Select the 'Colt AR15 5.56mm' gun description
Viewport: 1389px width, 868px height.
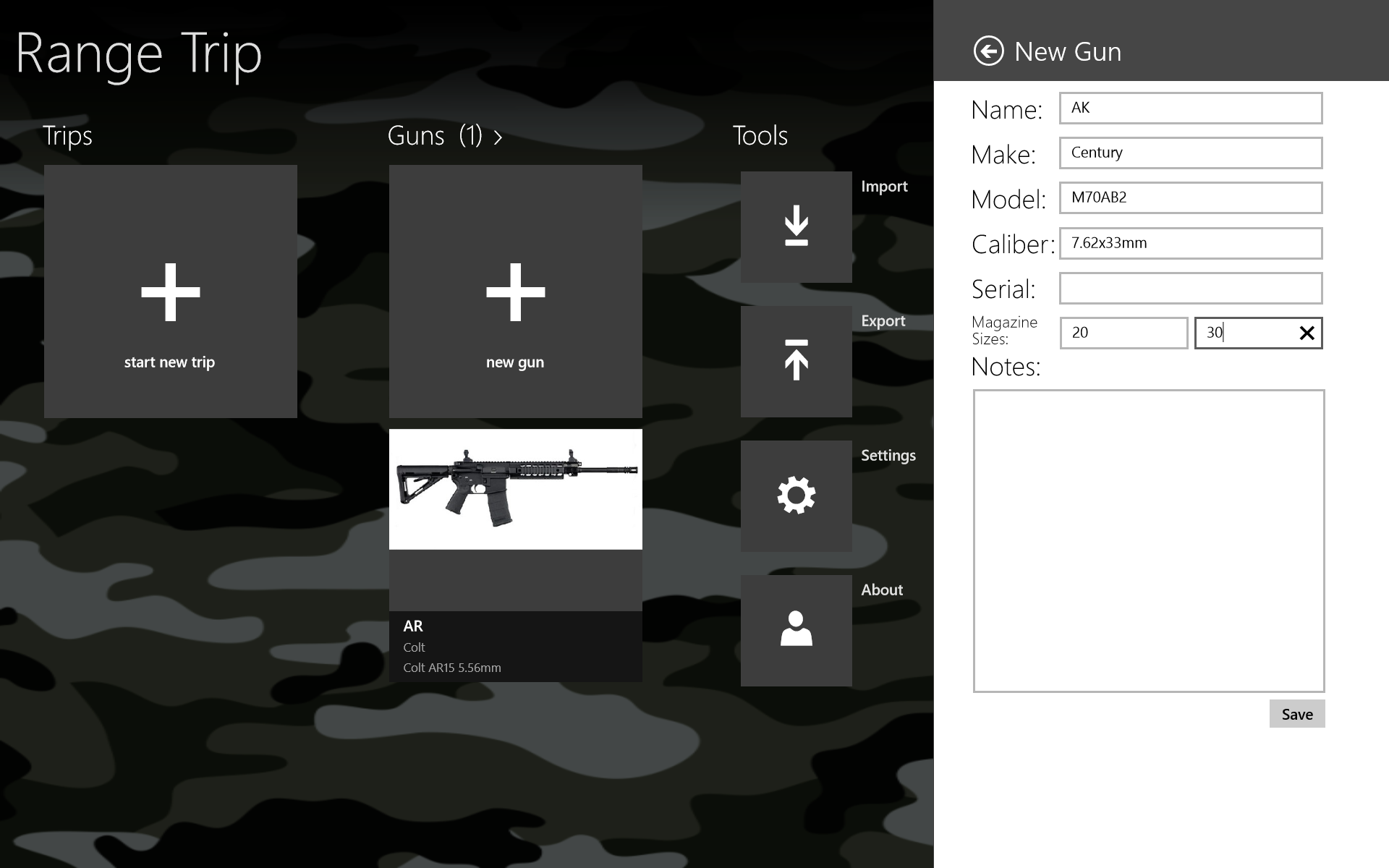pos(452,668)
